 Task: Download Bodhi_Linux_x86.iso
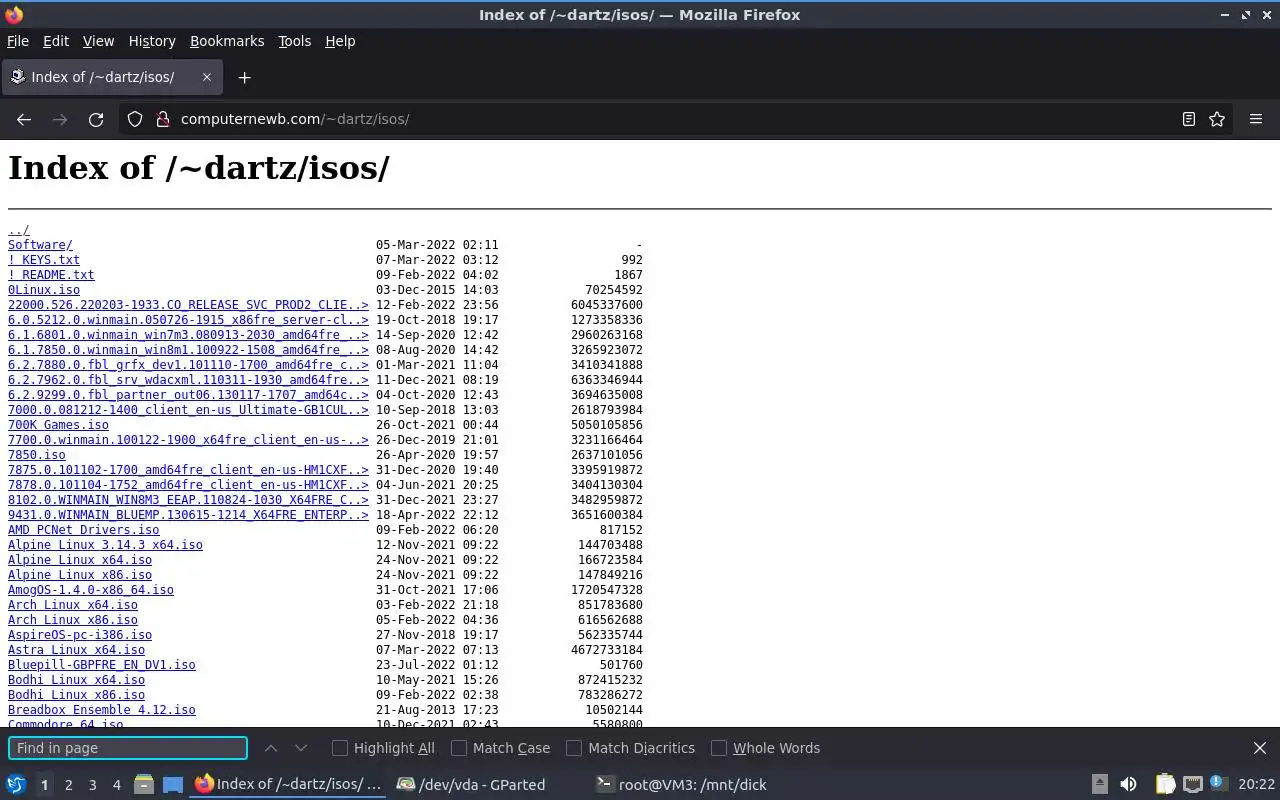pos(76,695)
